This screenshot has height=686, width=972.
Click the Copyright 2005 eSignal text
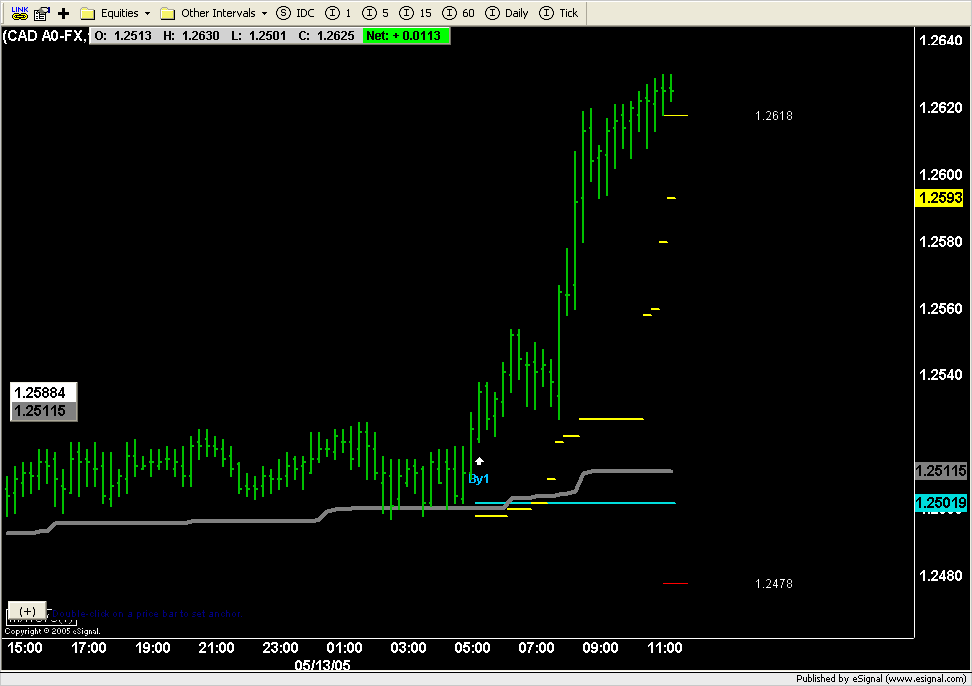coord(52,631)
